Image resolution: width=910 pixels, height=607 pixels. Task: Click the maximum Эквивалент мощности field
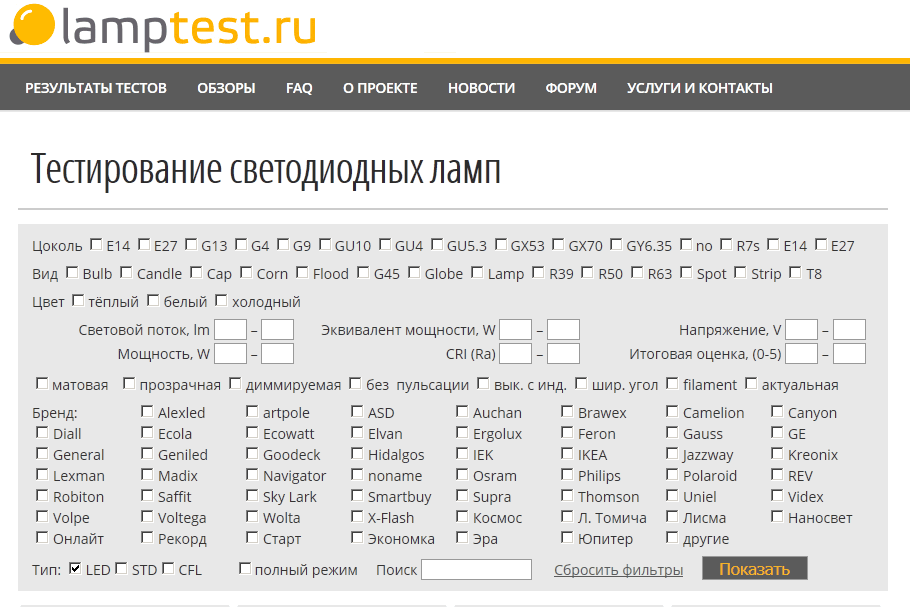(564, 329)
